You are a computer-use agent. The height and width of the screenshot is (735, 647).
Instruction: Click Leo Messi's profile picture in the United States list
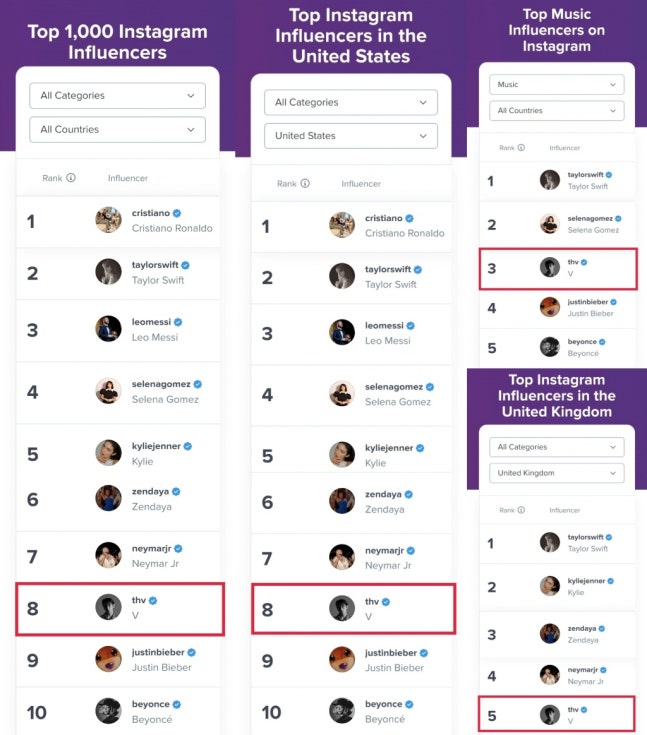(342, 333)
